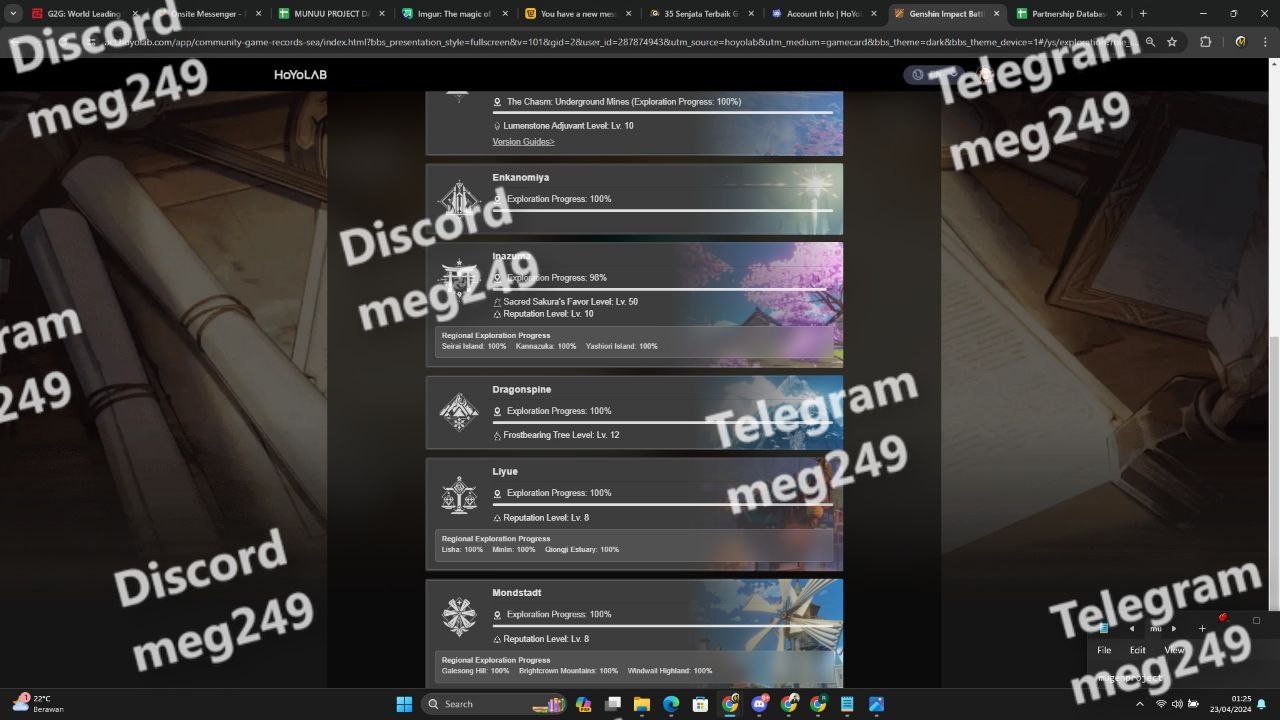
Task: Click the Liyue scales emblem icon
Action: (459, 494)
